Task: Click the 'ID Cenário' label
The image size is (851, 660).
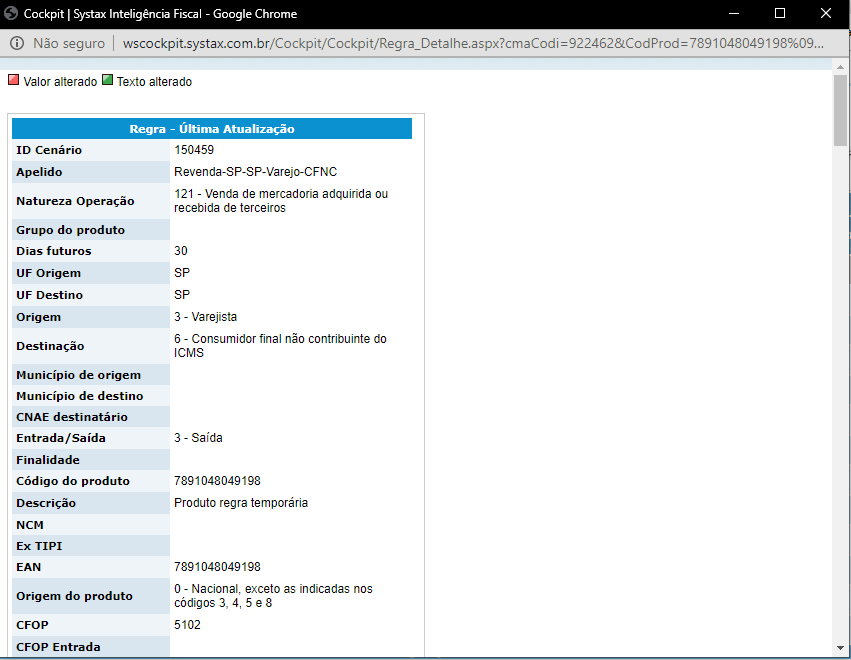Action: 49,150
